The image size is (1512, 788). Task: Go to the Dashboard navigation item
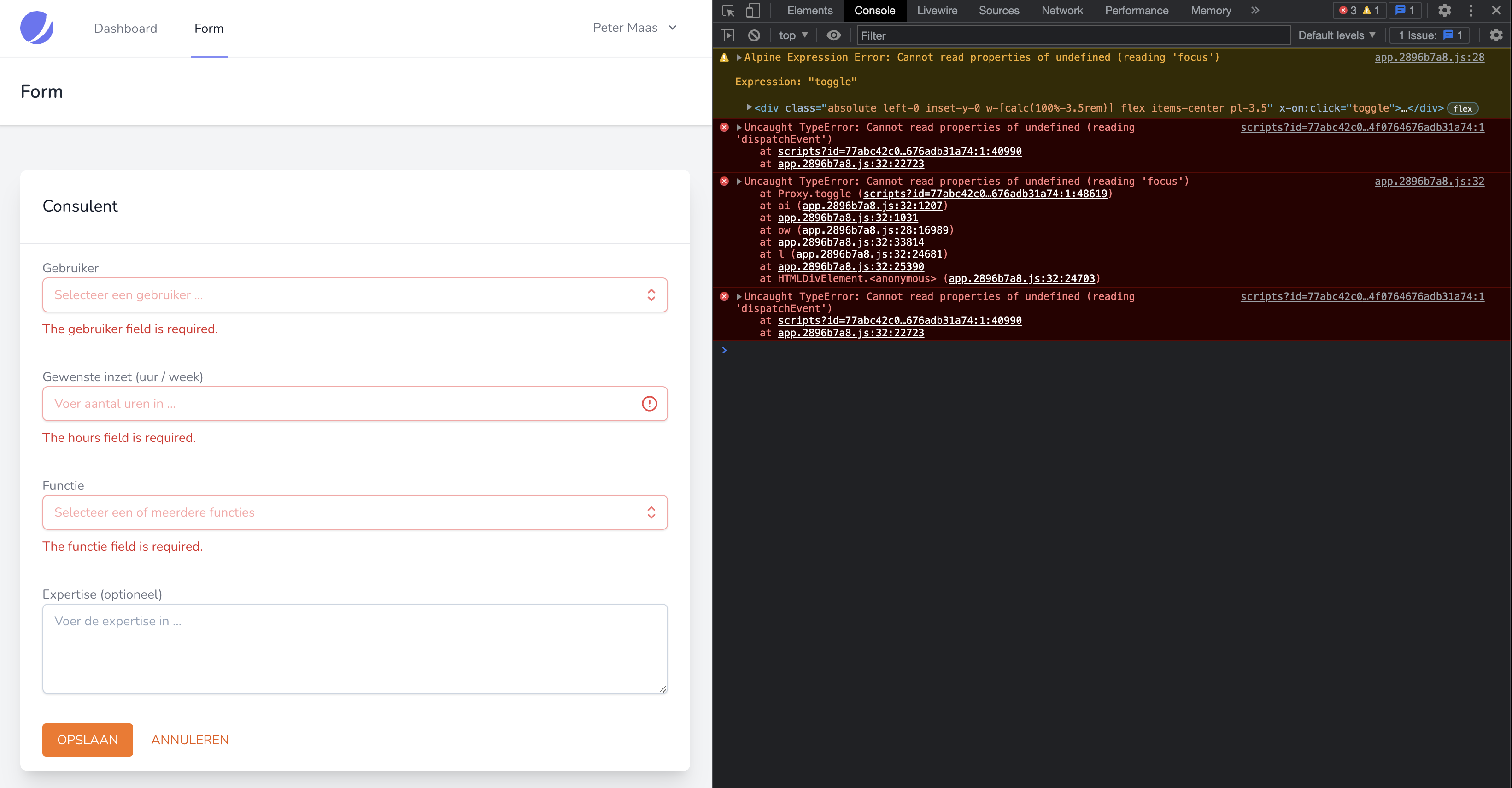click(x=126, y=28)
